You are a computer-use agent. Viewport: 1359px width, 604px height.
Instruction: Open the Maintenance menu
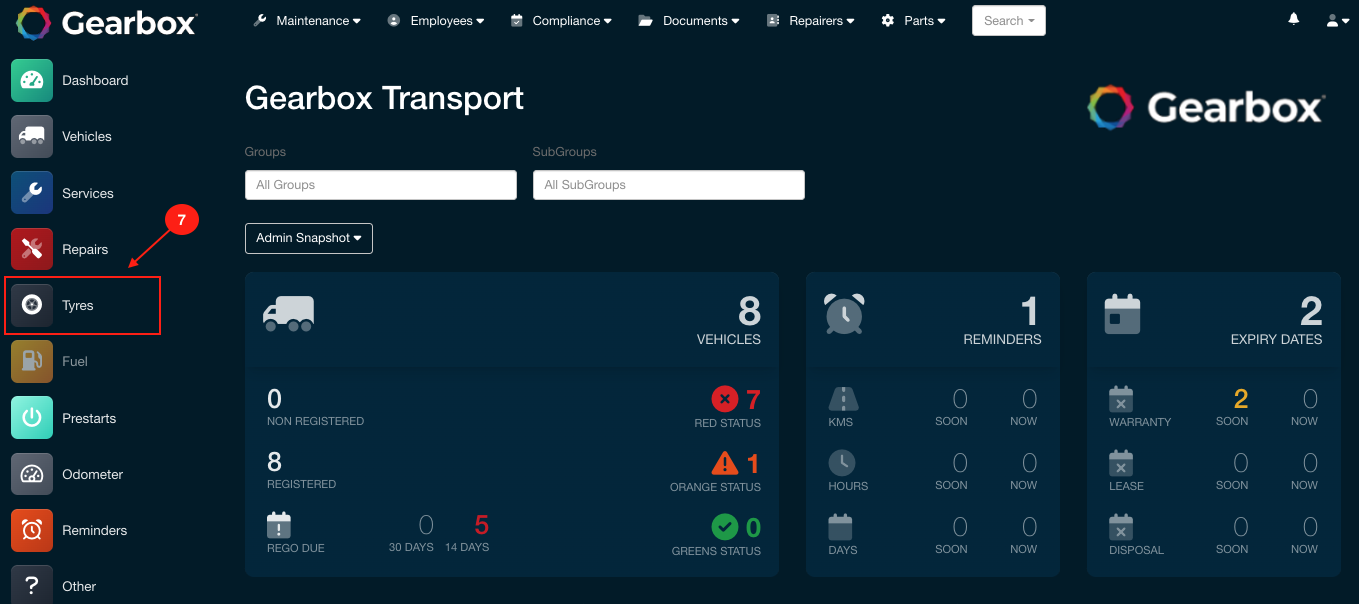pos(307,20)
